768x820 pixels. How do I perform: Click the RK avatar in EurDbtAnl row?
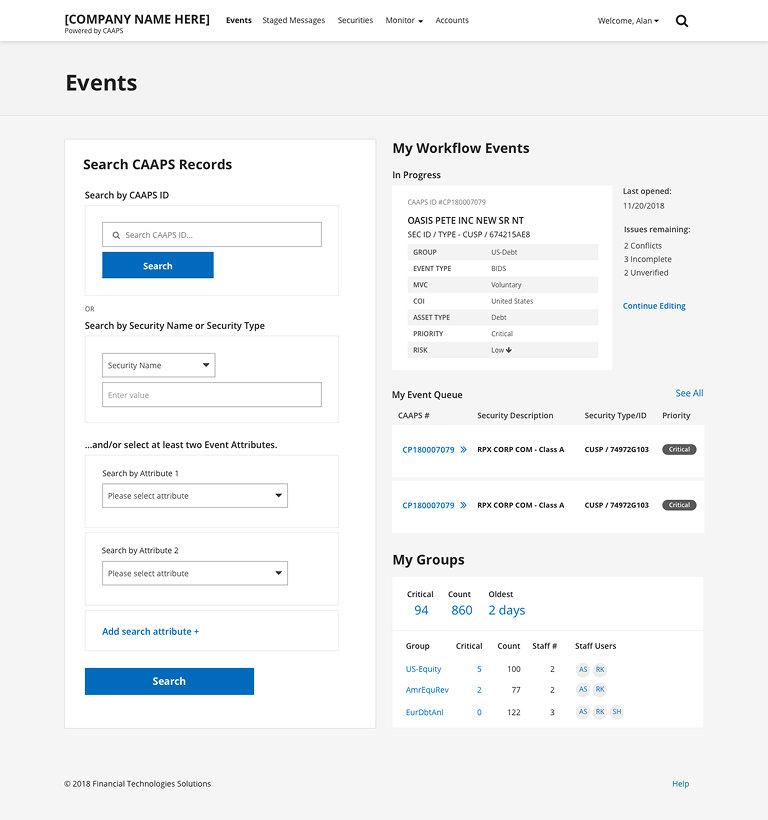pos(600,712)
